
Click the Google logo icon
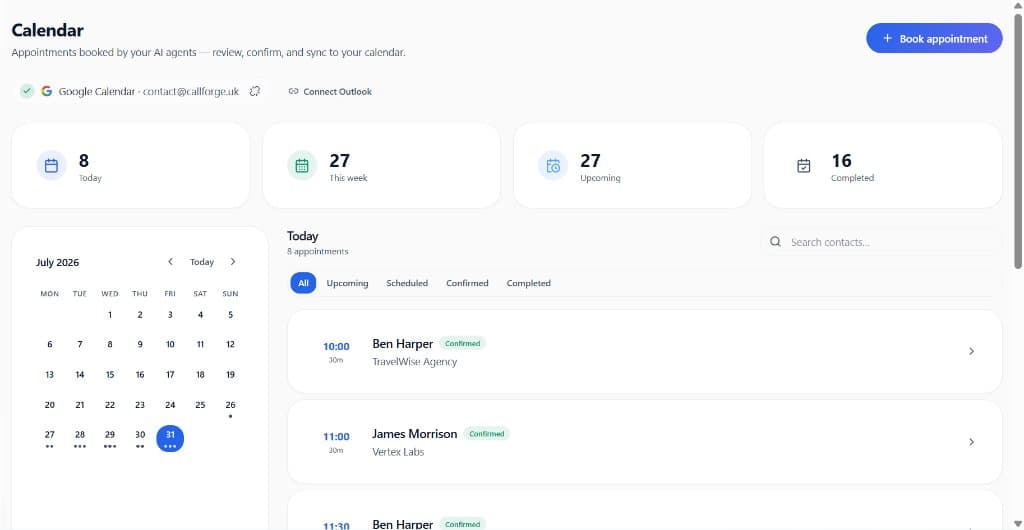[46, 91]
